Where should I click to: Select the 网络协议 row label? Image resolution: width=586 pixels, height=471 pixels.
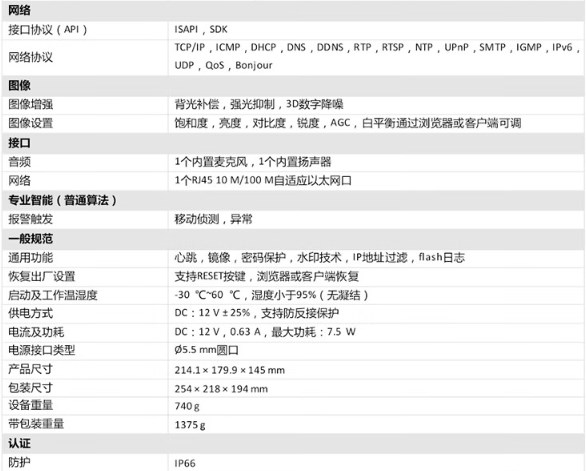pos(31,58)
